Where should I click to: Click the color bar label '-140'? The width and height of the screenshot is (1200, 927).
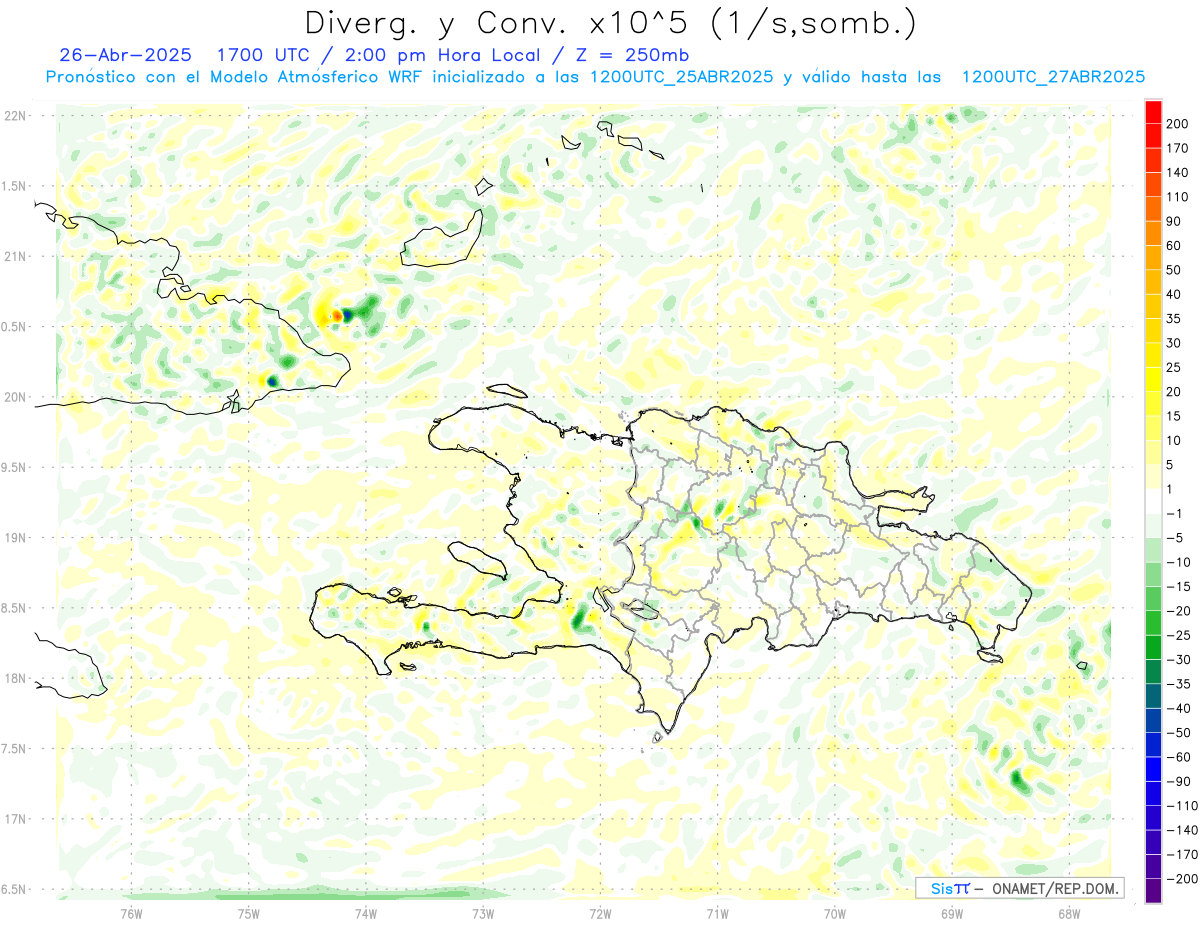click(x=1181, y=830)
